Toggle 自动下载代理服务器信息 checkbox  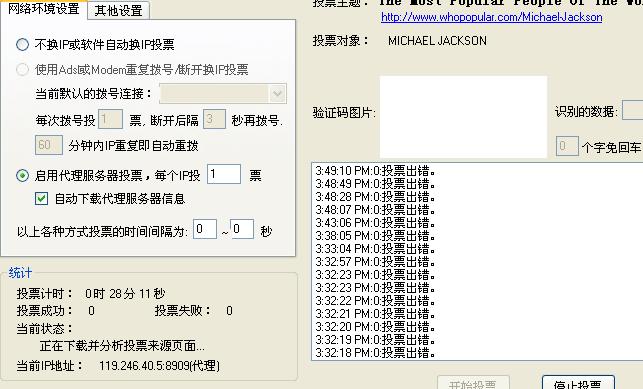41,199
